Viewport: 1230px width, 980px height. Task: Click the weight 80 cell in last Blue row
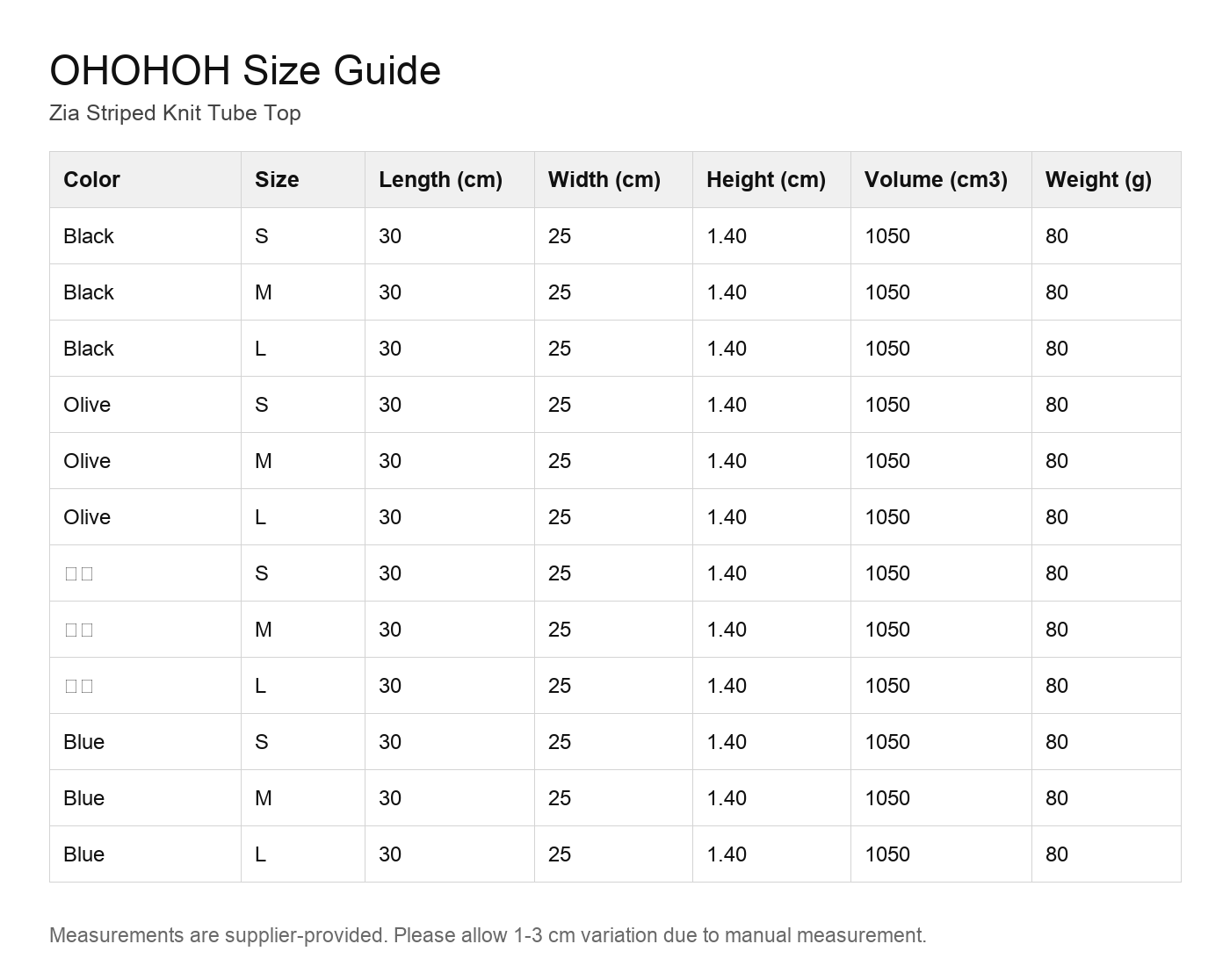(x=1106, y=854)
